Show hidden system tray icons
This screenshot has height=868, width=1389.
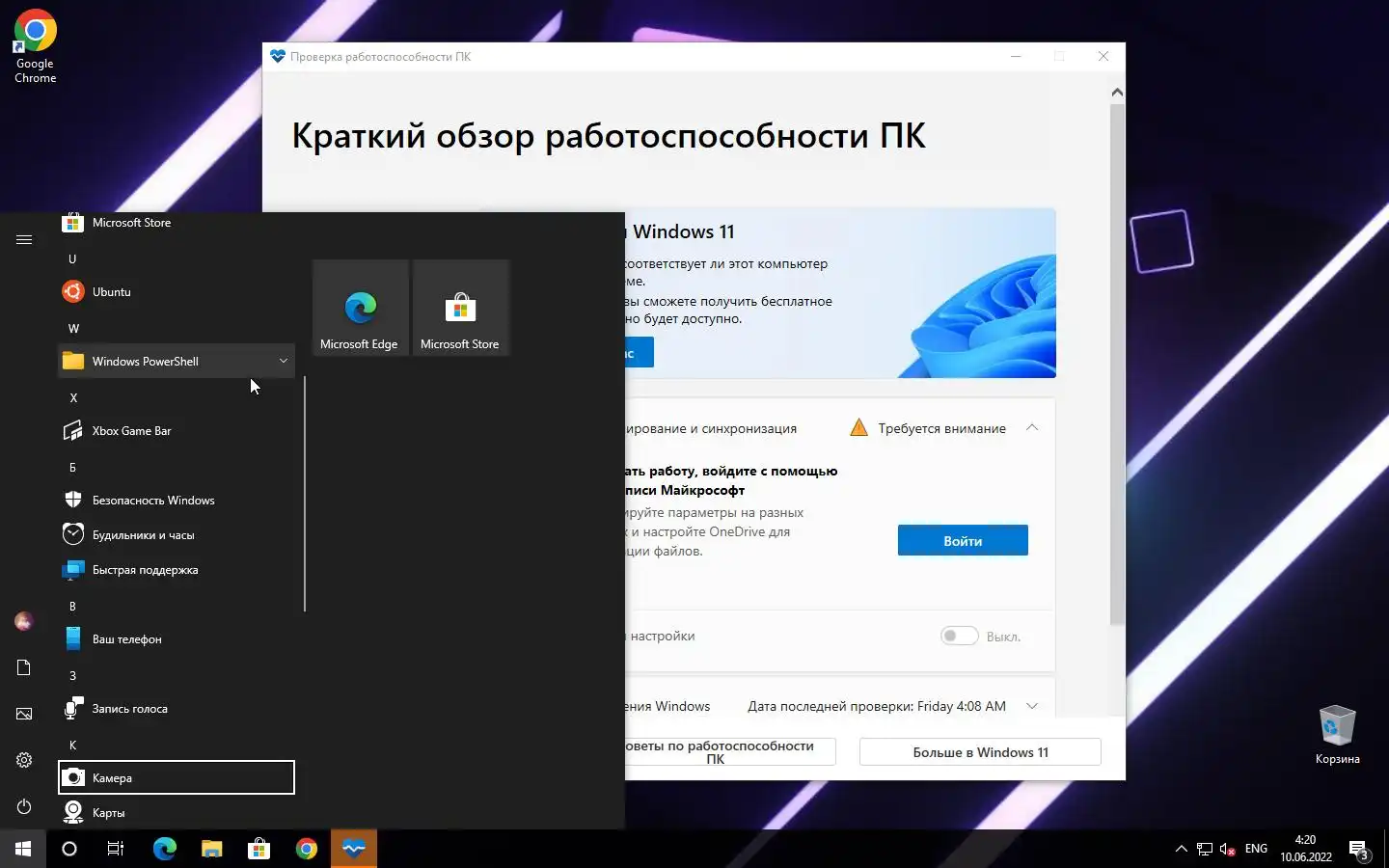[x=1181, y=849]
